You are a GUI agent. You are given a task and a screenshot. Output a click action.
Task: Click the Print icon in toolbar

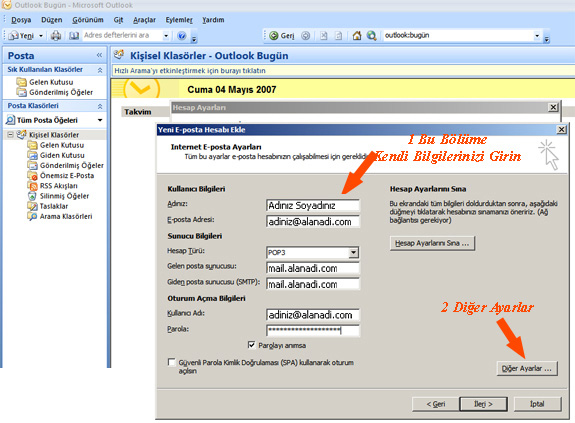(56, 36)
